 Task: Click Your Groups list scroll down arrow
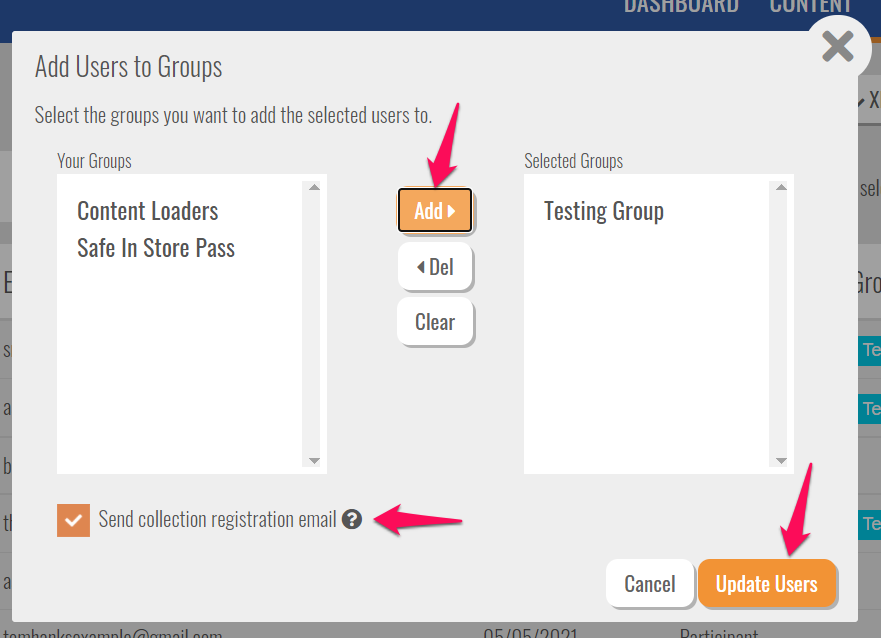(314, 461)
